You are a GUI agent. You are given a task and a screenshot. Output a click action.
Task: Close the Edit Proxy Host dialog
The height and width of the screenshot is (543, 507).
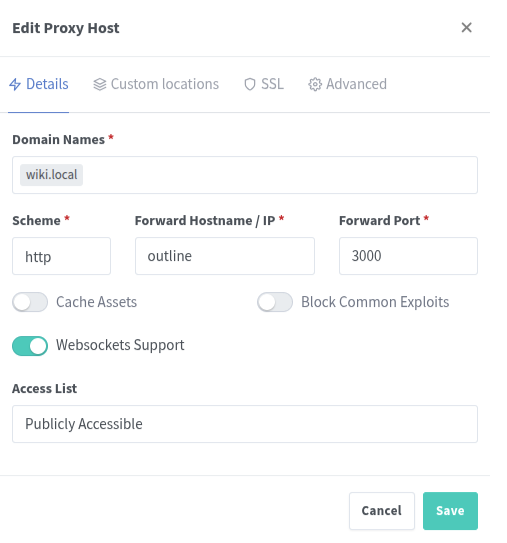pos(466,27)
